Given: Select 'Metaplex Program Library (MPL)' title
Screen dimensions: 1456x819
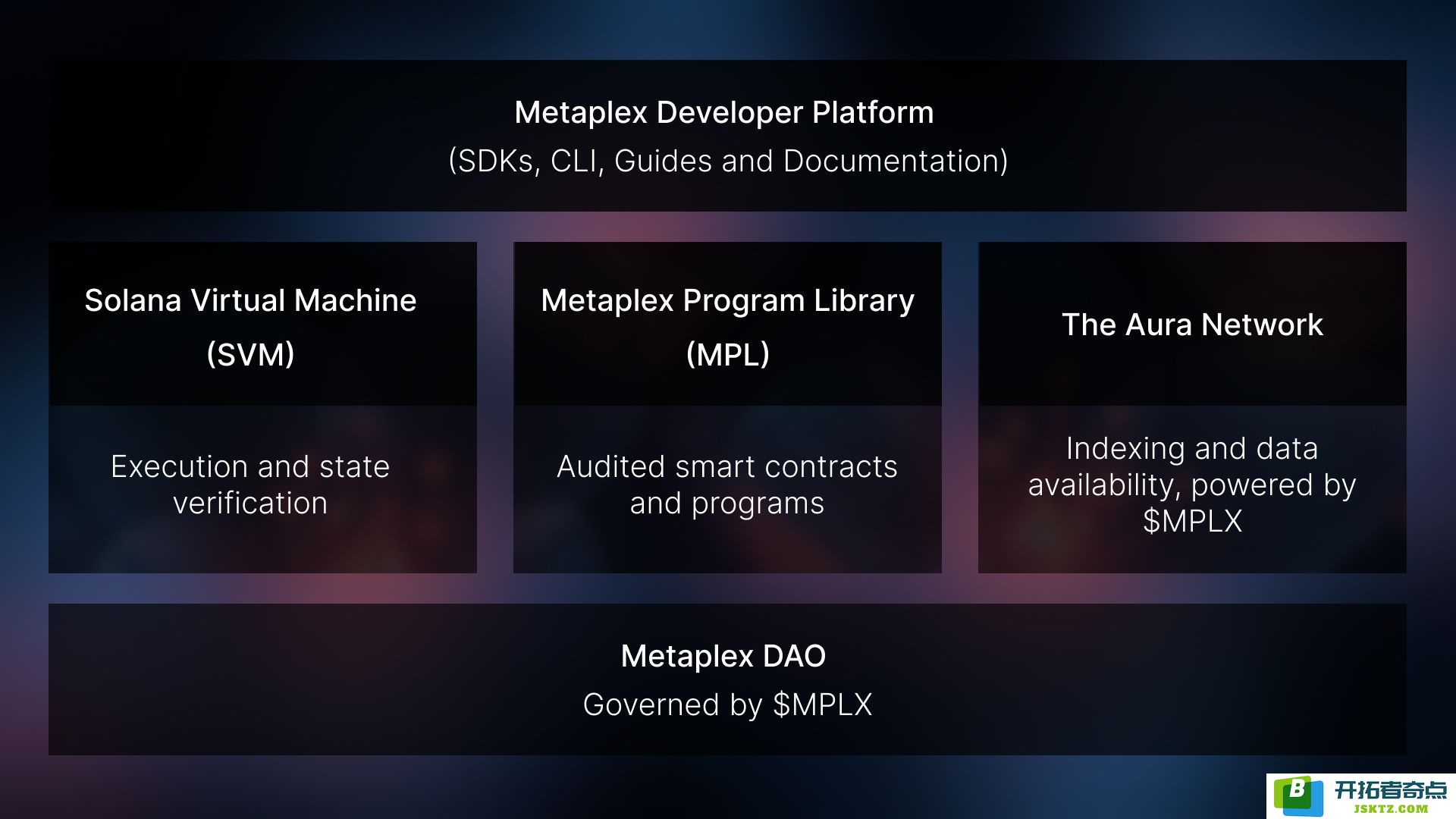Looking at the screenshot, I should click(x=727, y=327).
